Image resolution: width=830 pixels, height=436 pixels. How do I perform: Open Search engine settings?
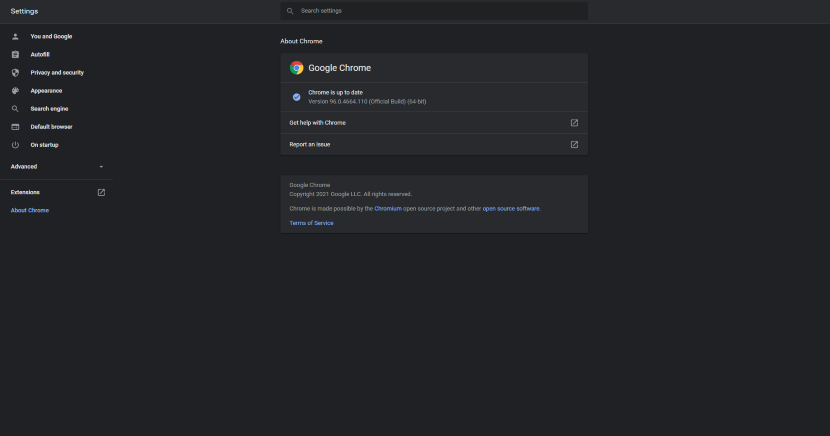(49, 108)
